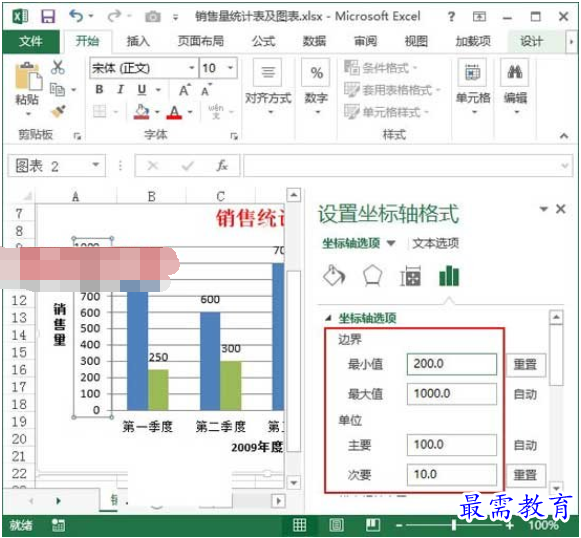
Task: Click the cell borders icon
Action: tap(99, 111)
